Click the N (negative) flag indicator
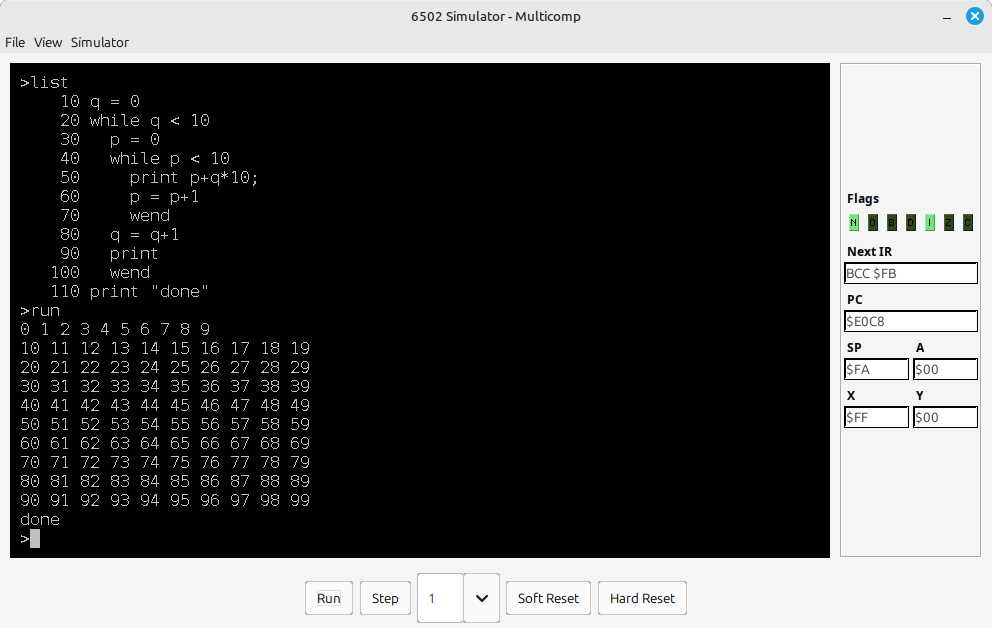Image resolution: width=992 pixels, height=628 pixels. pyautogui.click(x=854, y=223)
